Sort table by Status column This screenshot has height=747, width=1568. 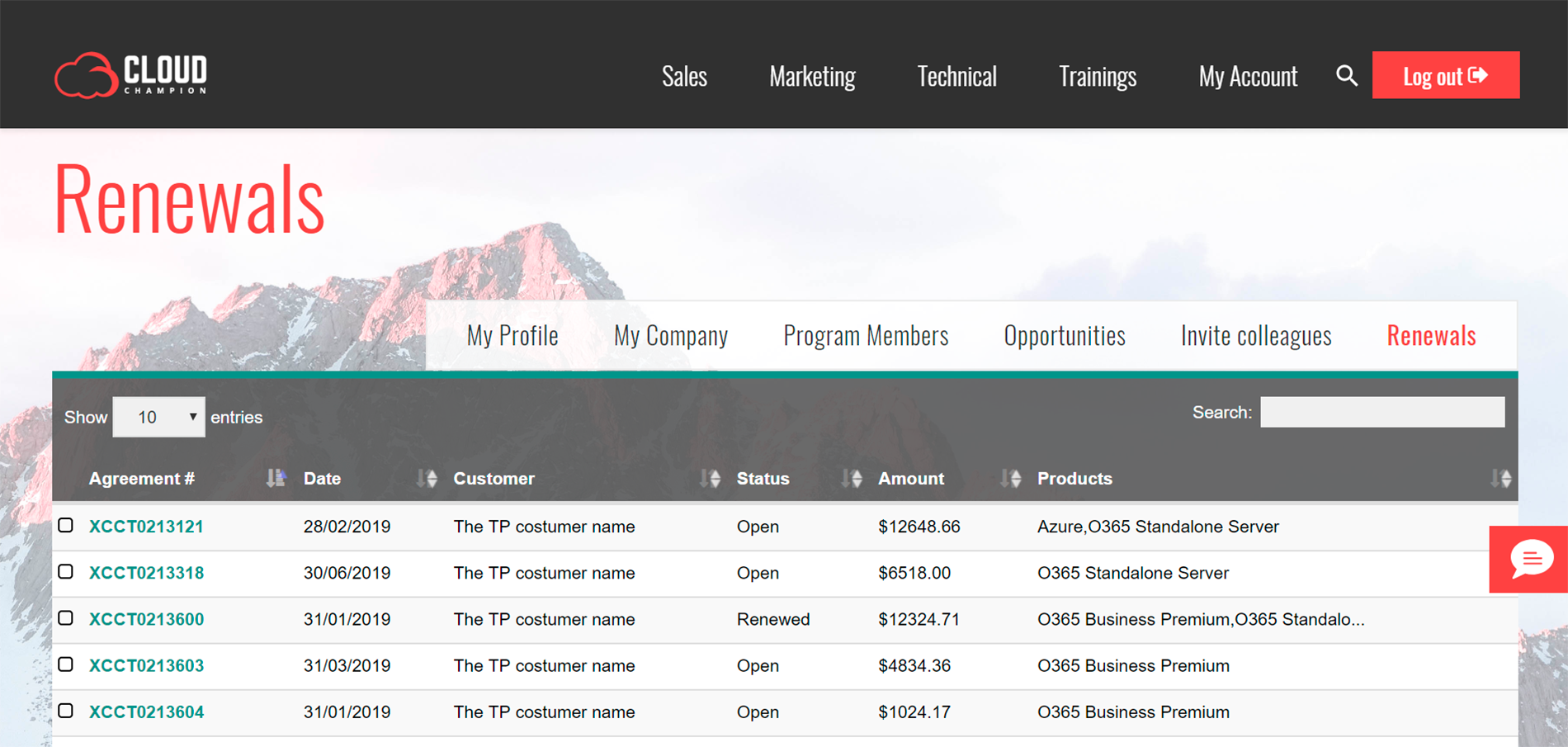763,479
